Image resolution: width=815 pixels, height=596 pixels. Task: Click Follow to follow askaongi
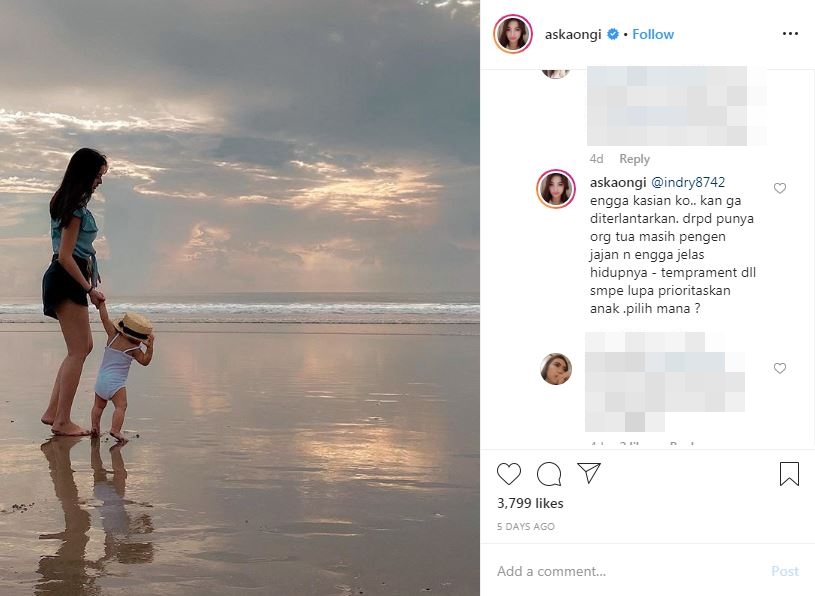[x=652, y=33]
